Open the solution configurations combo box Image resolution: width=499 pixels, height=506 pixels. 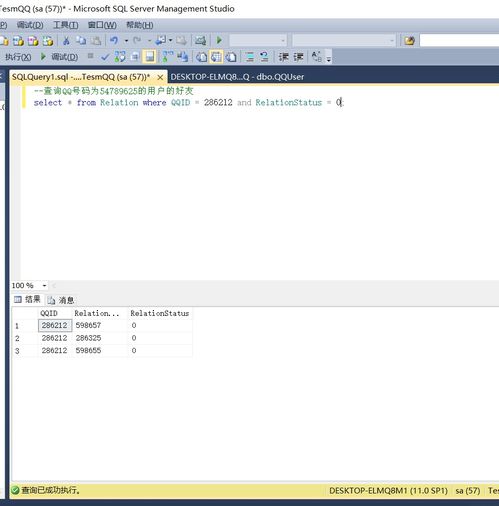[x=258, y=41]
